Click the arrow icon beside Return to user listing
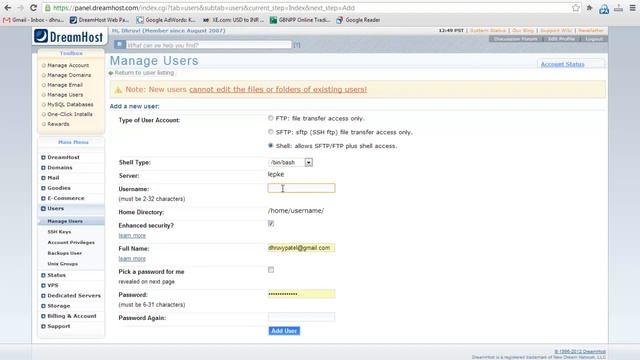This screenshot has width=640, height=360. pos(111,73)
